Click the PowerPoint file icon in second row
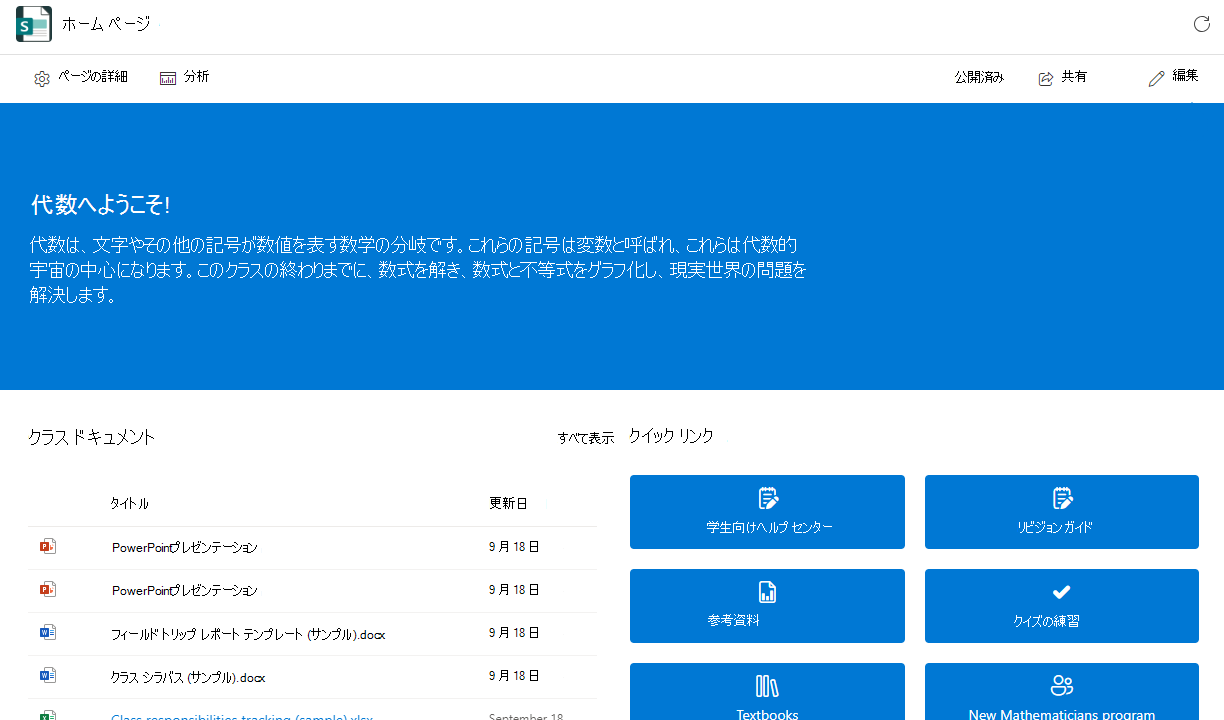 coord(47,589)
